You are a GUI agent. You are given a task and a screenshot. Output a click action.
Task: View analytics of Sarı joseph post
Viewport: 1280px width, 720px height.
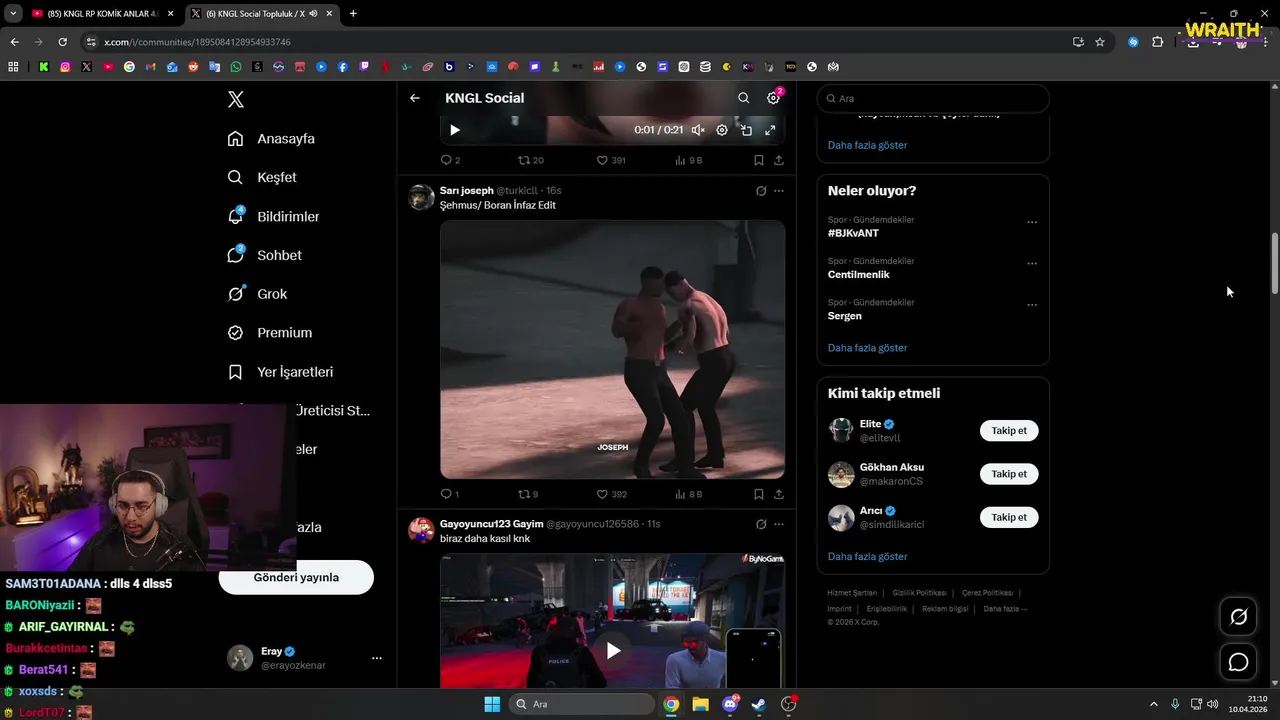(x=689, y=494)
